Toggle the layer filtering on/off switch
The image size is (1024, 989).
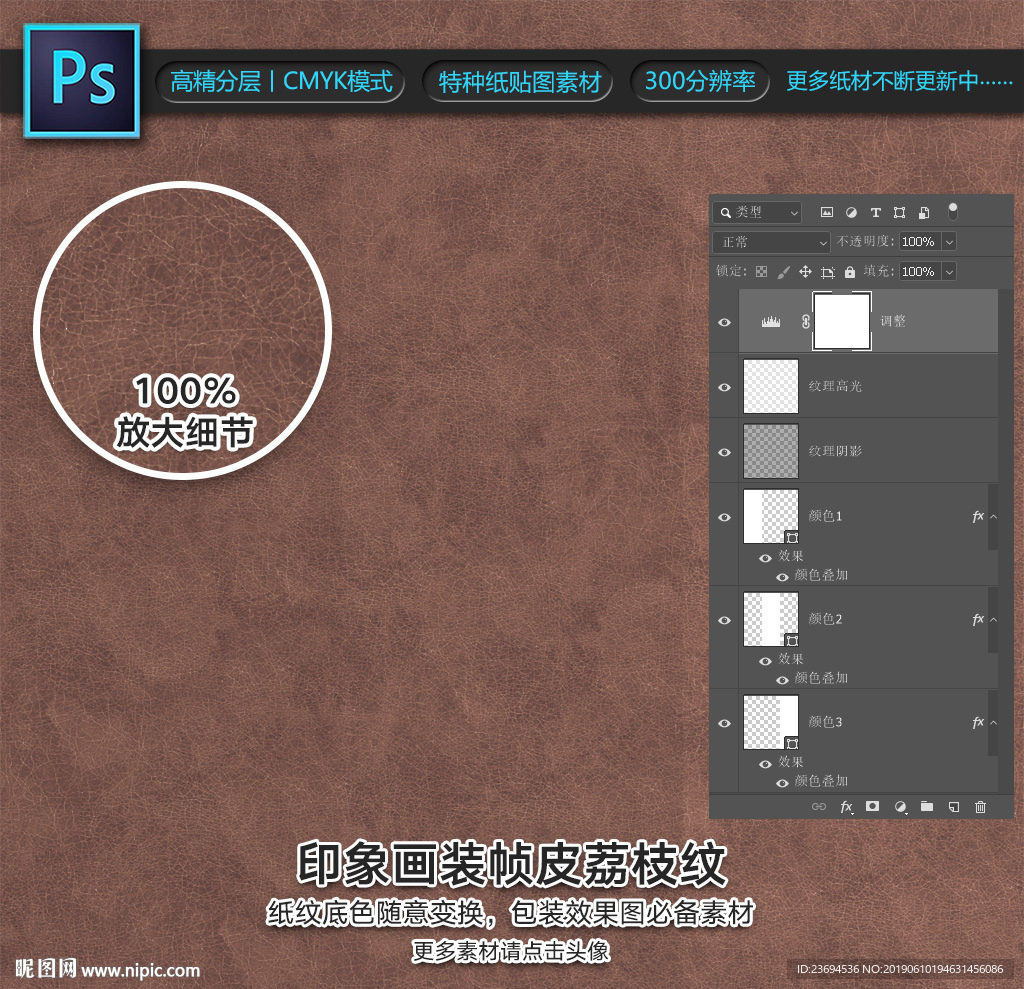pyautogui.click(x=953, y=211)
